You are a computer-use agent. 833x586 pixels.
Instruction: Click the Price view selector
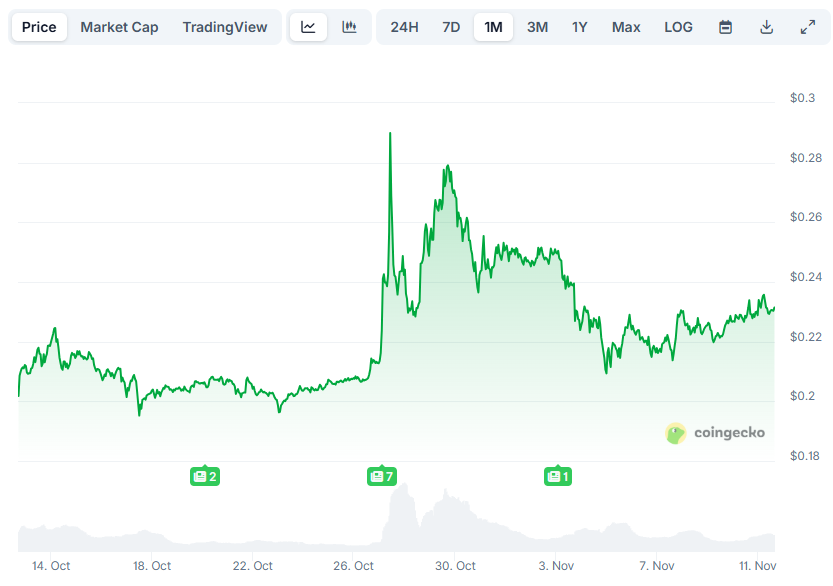[x=39, y=27]
